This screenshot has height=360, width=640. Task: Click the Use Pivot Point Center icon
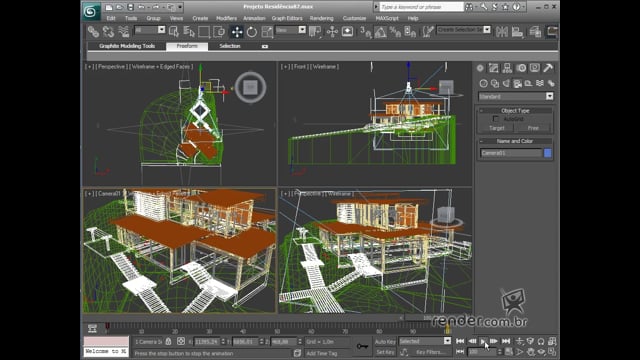tap(315, 31)
